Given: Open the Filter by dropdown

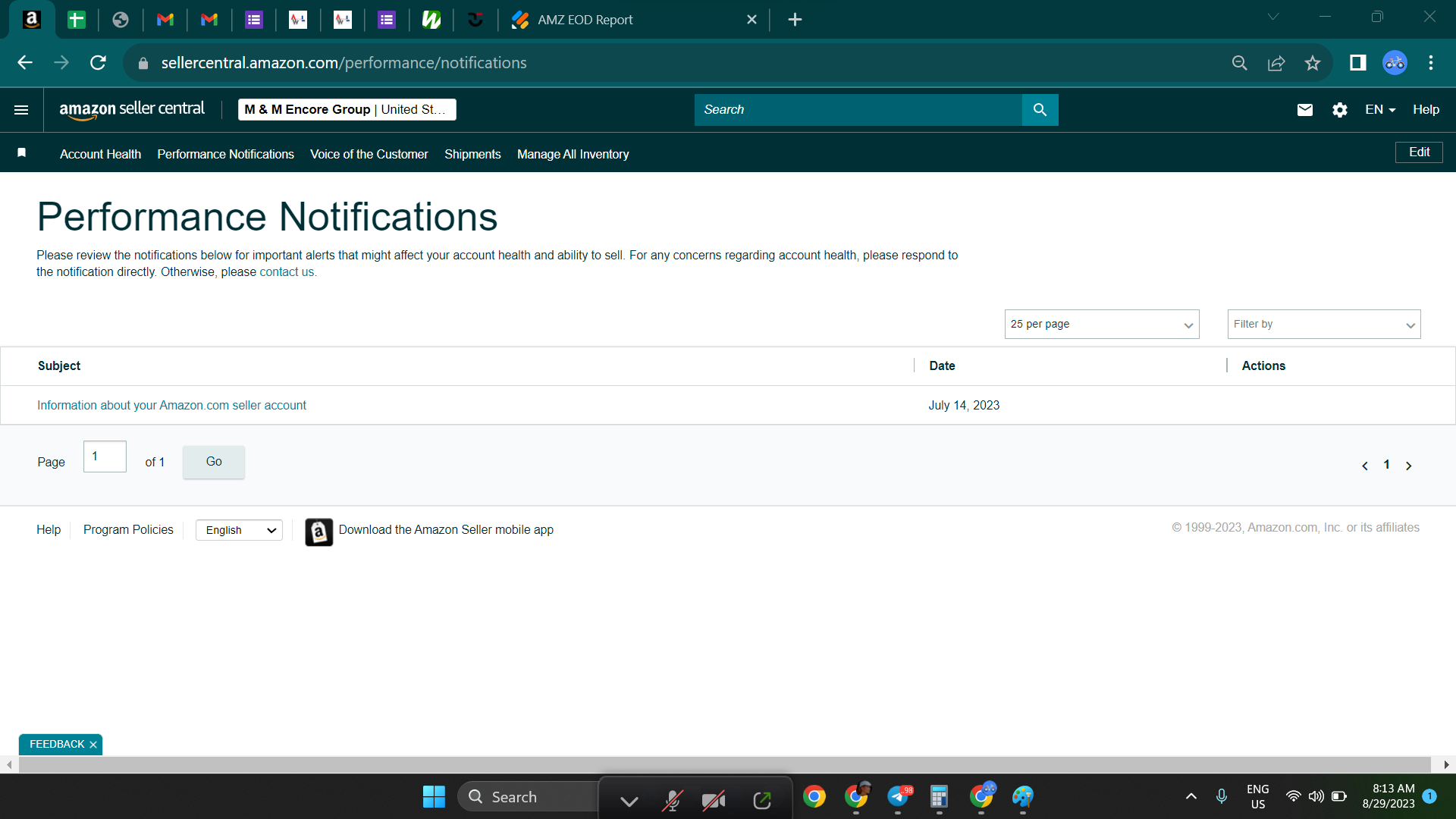Looking at the screenshot, I should click(x=1323, y=325).
